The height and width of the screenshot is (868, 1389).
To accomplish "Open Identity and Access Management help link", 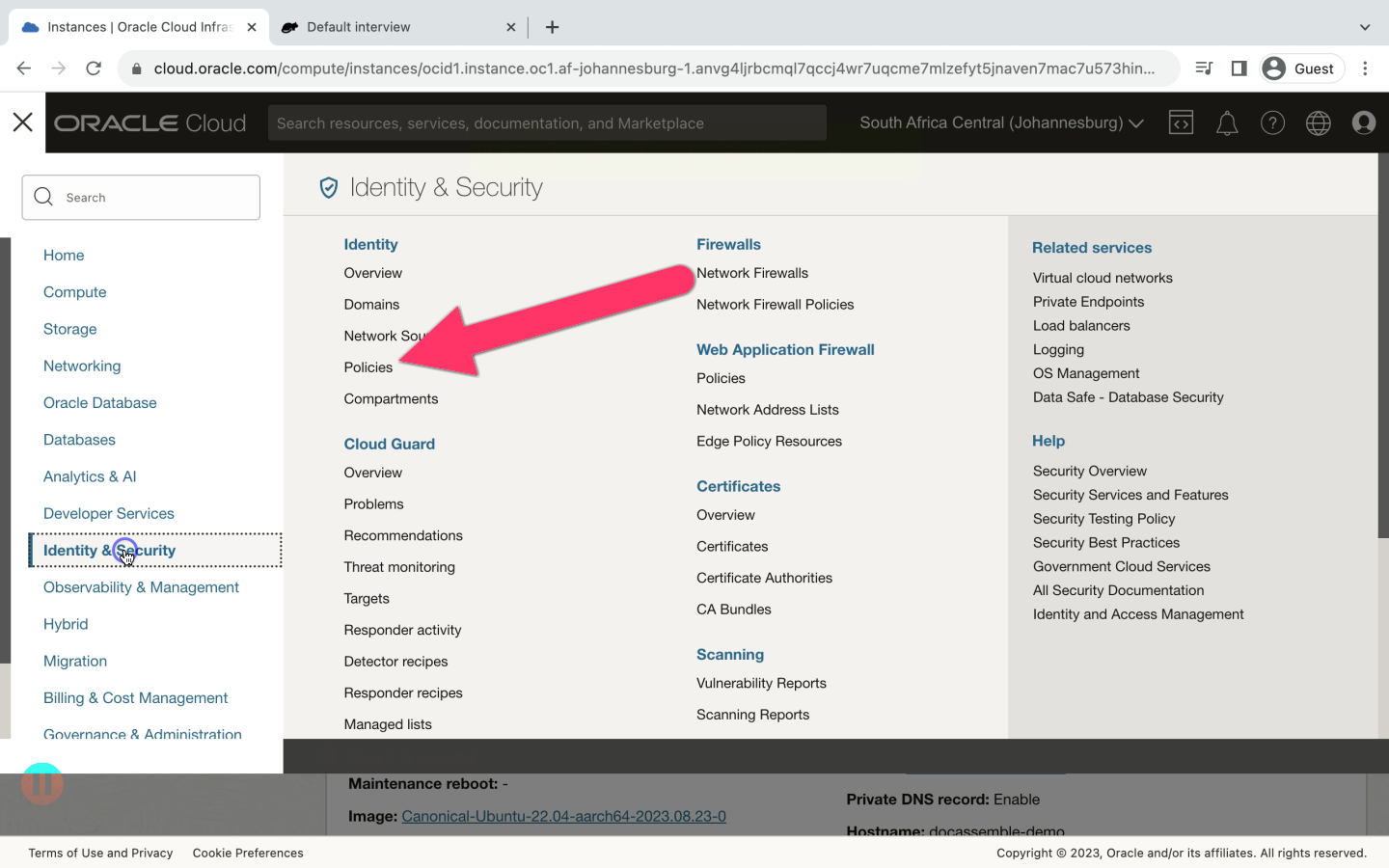I will [x=1138, y=614].
